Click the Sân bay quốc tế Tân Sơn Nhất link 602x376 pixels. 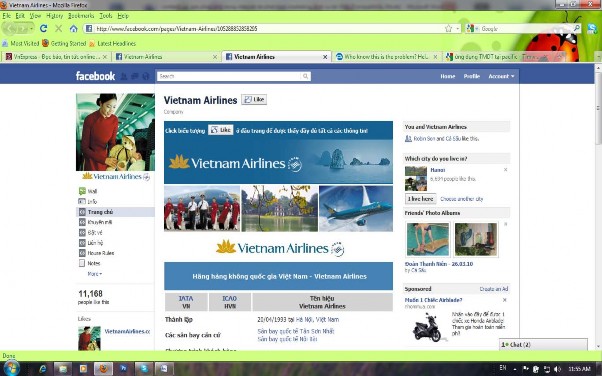(296, 331)
